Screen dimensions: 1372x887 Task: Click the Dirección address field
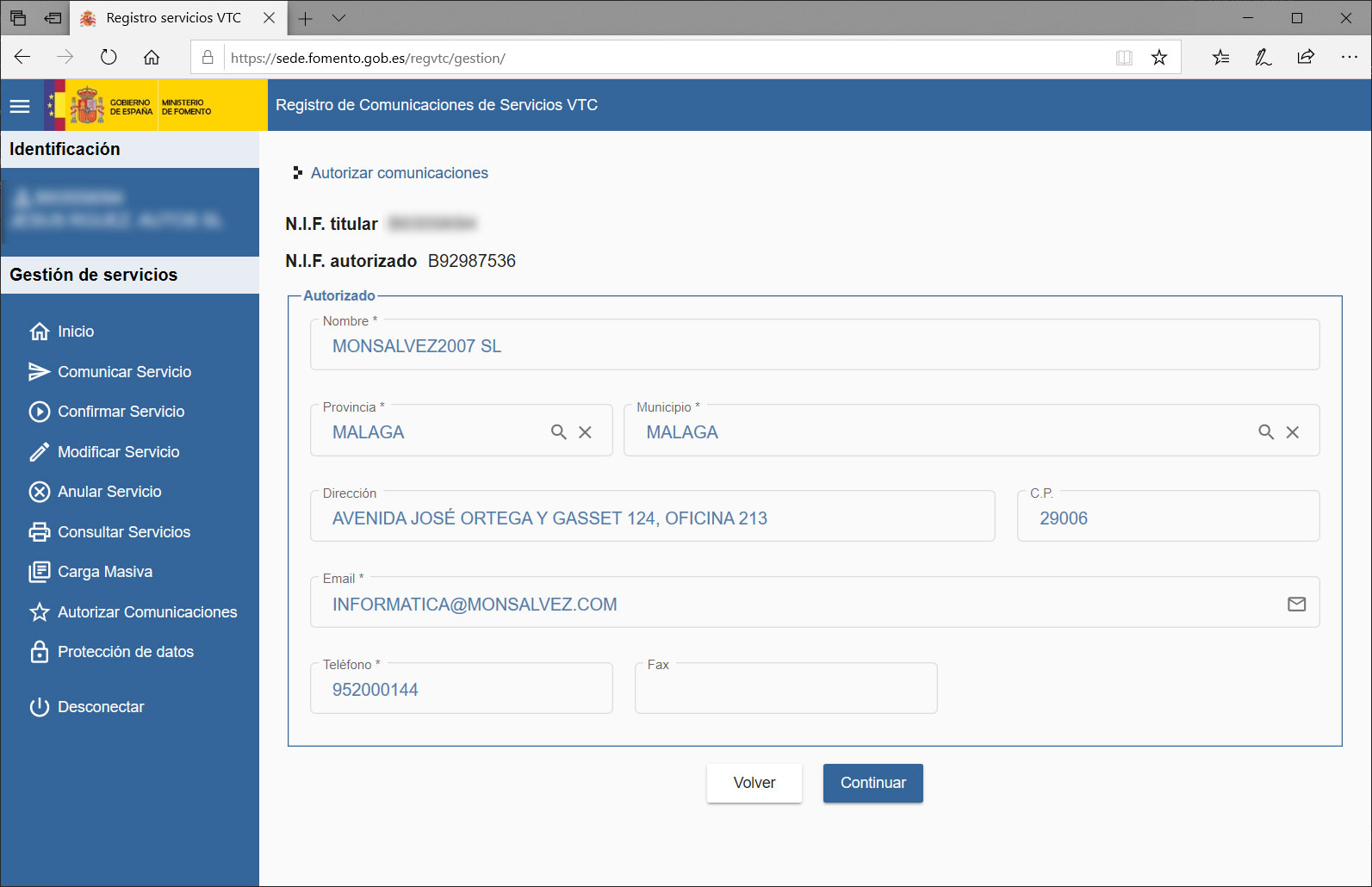tap(653, 518)
